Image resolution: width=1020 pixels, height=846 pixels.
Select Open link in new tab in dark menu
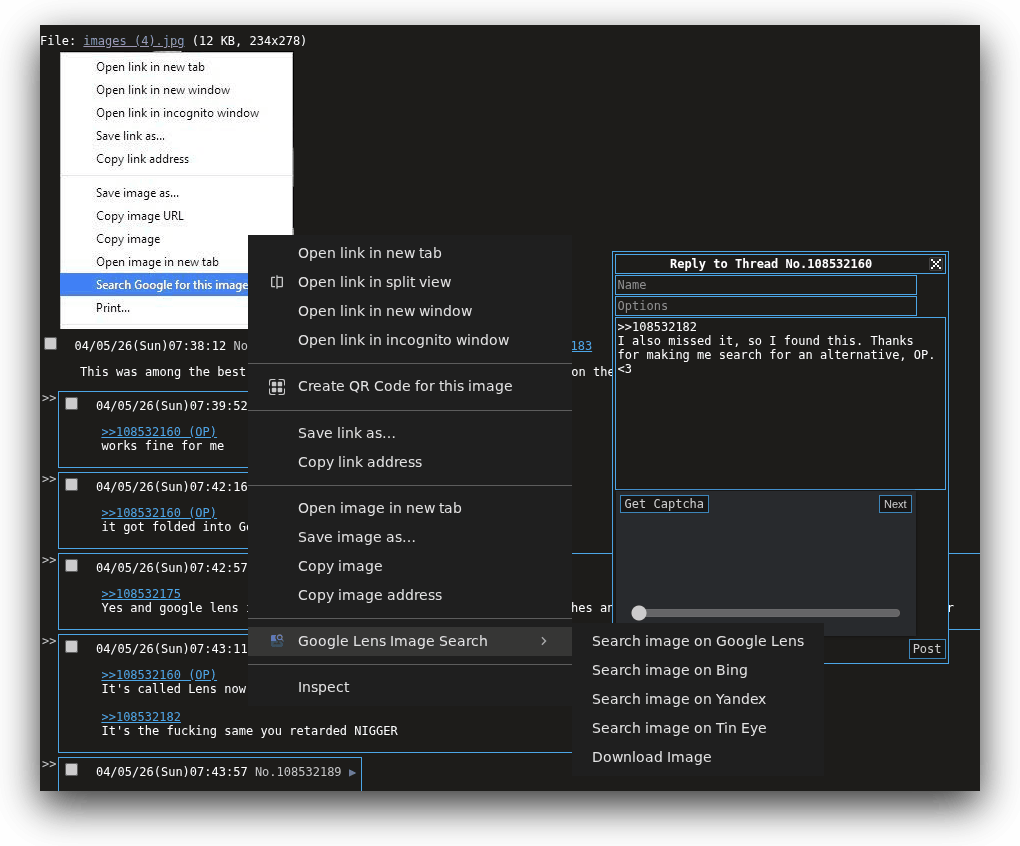click(x=410, y=253)
